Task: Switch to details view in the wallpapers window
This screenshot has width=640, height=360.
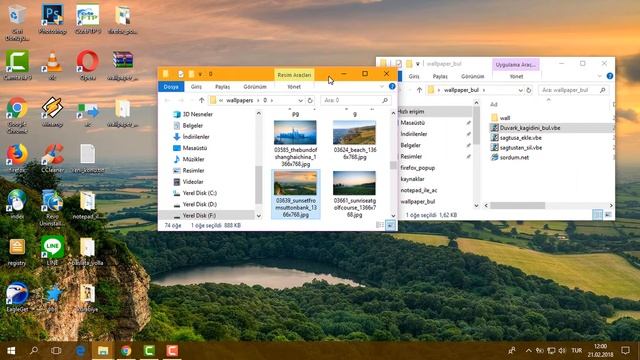Action: click(x=380, y=225)
